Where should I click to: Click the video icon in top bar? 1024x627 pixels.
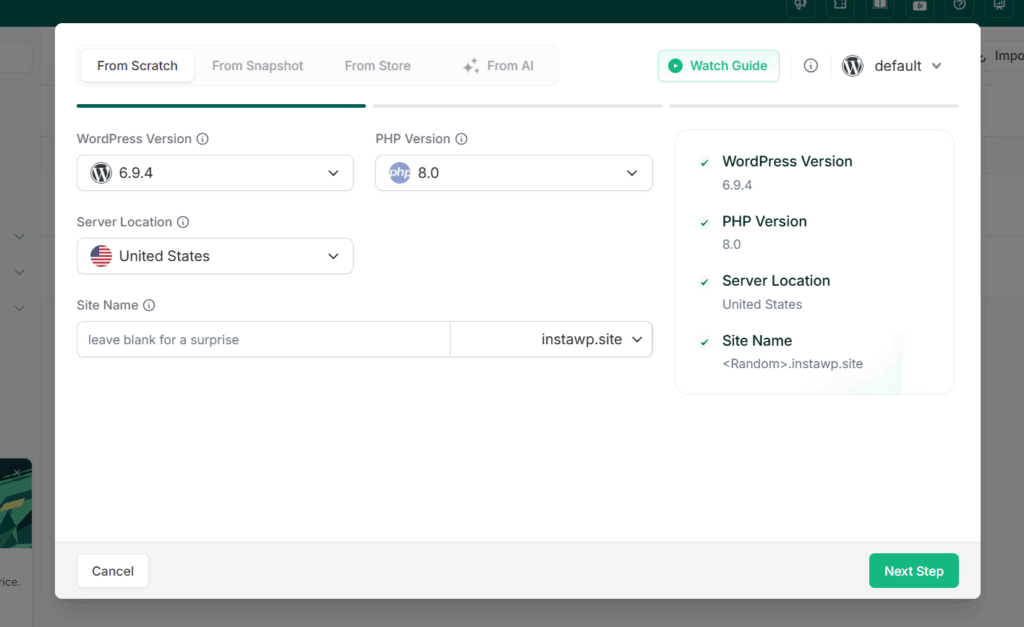pos(920,6)
